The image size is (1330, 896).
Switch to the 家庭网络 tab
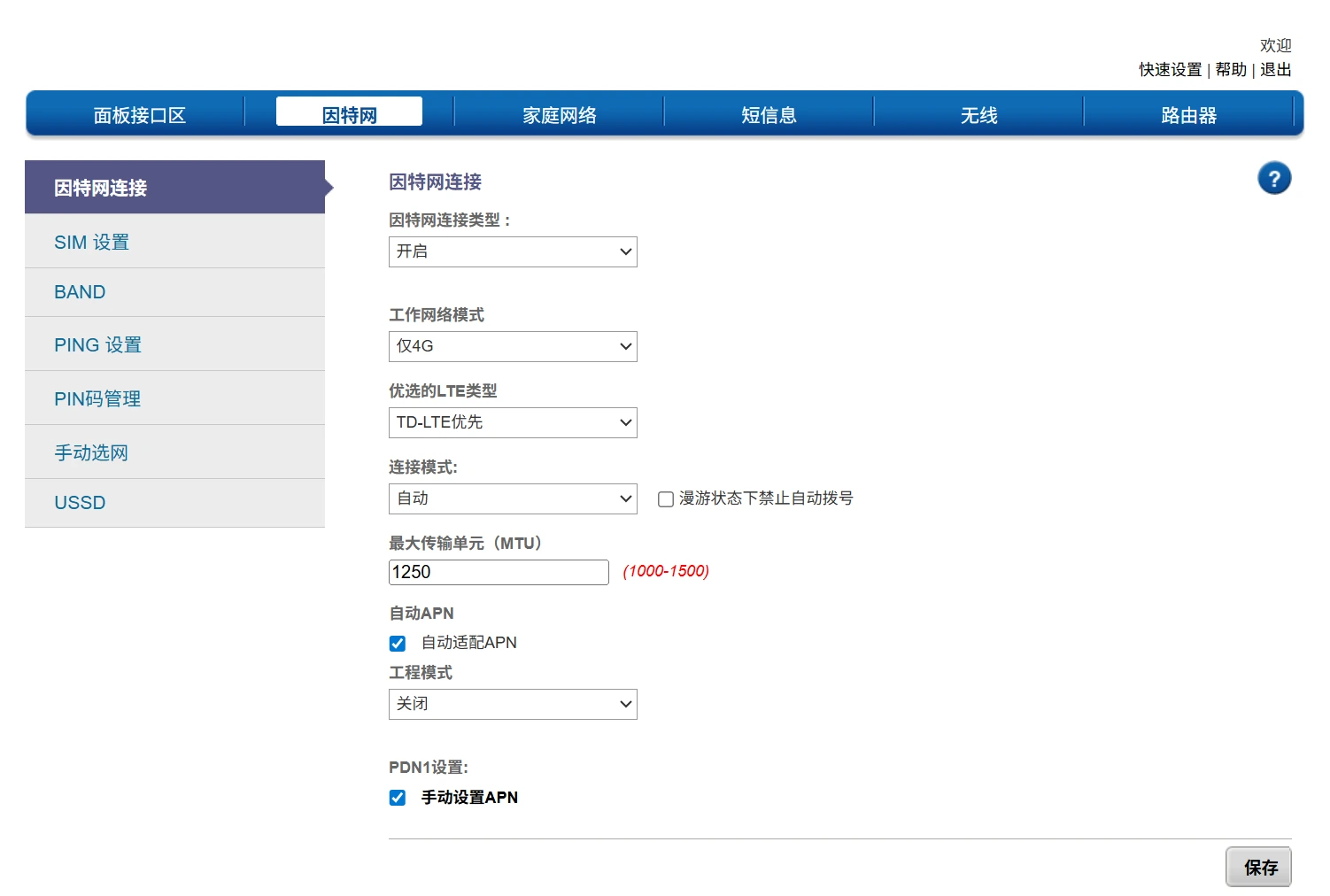pyautogui.click(x=560, y=115)
